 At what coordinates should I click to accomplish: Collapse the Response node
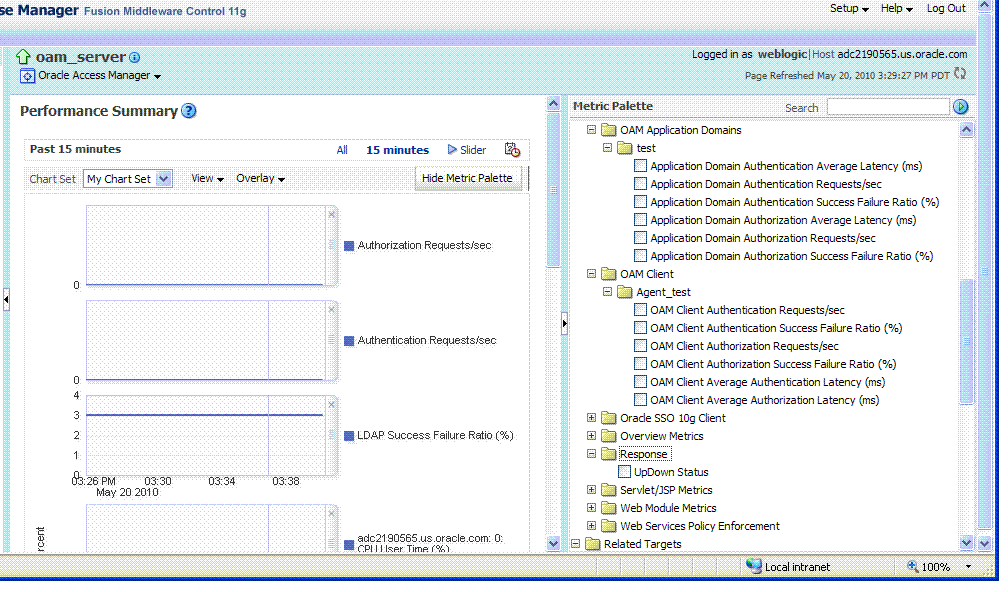click(591, 454)
